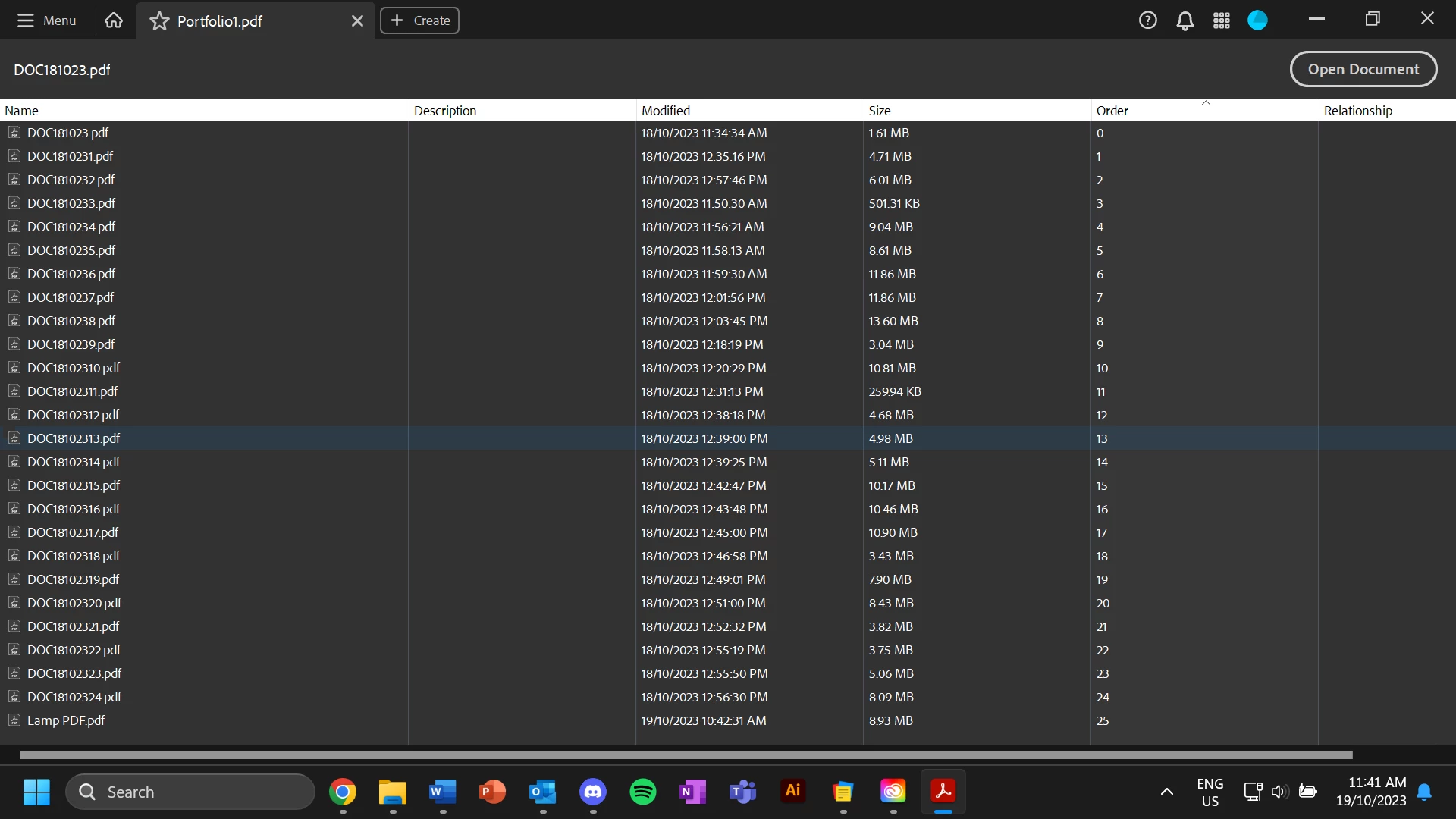Star the Portfolio1.pdf tab as favorite
This screenshot has width=1456, height=819.
coord(159,21)
